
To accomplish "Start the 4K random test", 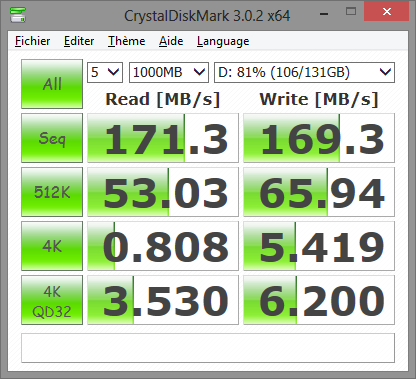I will (x=52, y=246).
